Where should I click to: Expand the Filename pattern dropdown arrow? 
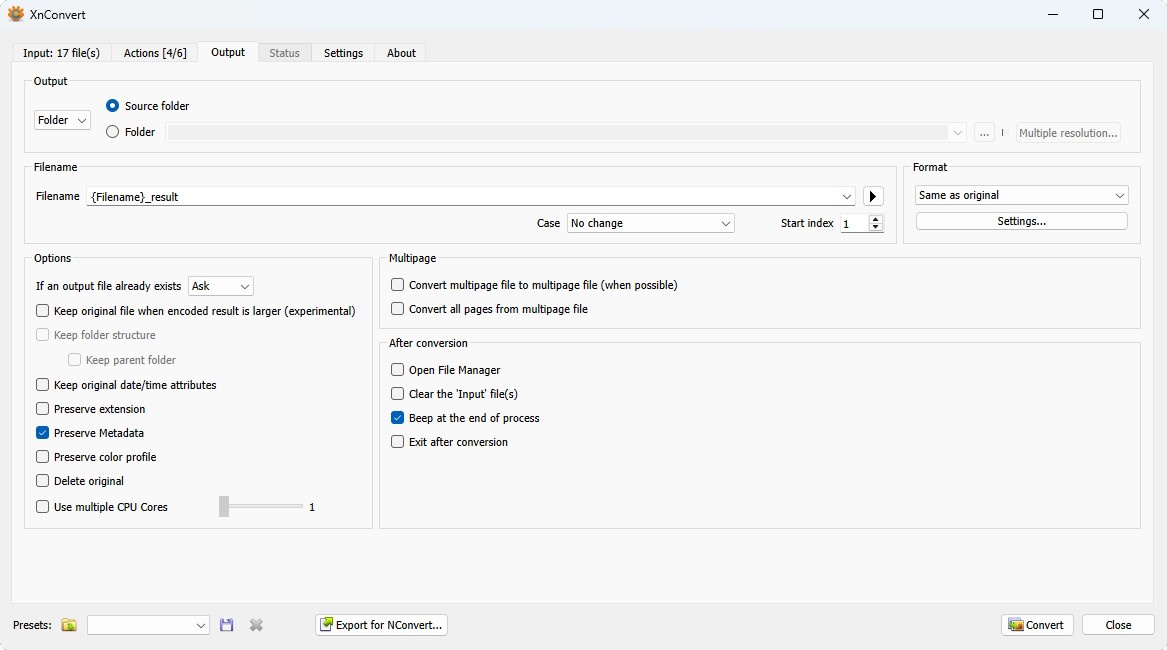pos(846,197)
